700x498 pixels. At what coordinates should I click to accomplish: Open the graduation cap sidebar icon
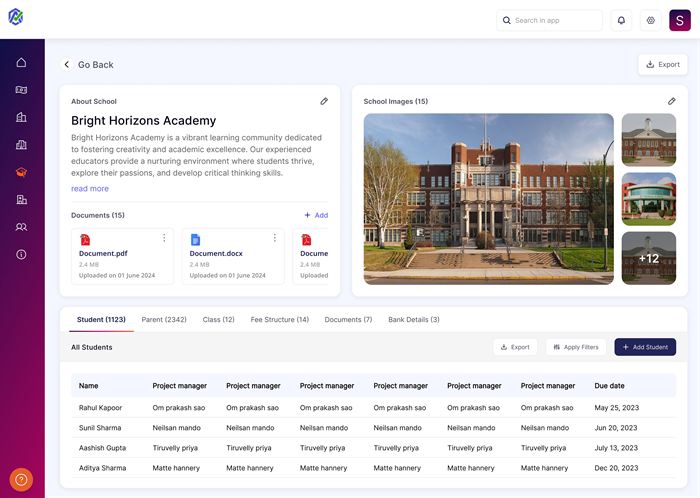pyautogui.click(x=21, y=172)
